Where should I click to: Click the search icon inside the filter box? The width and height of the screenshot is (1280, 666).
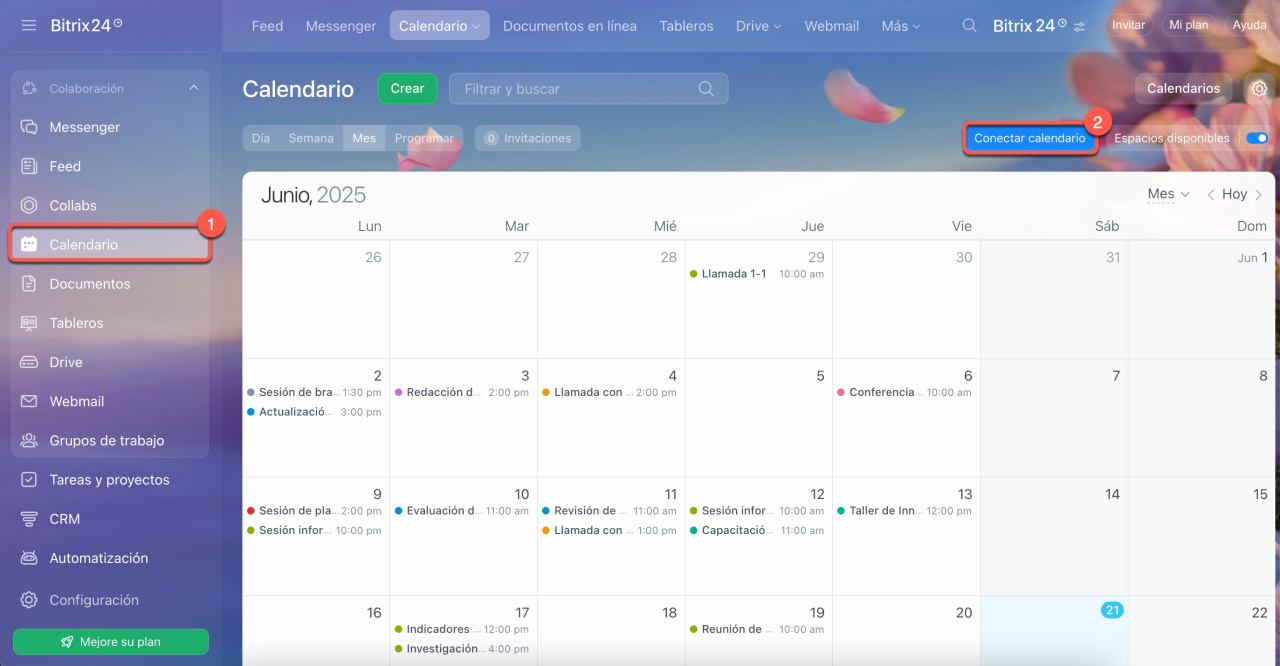coord(706,89)
